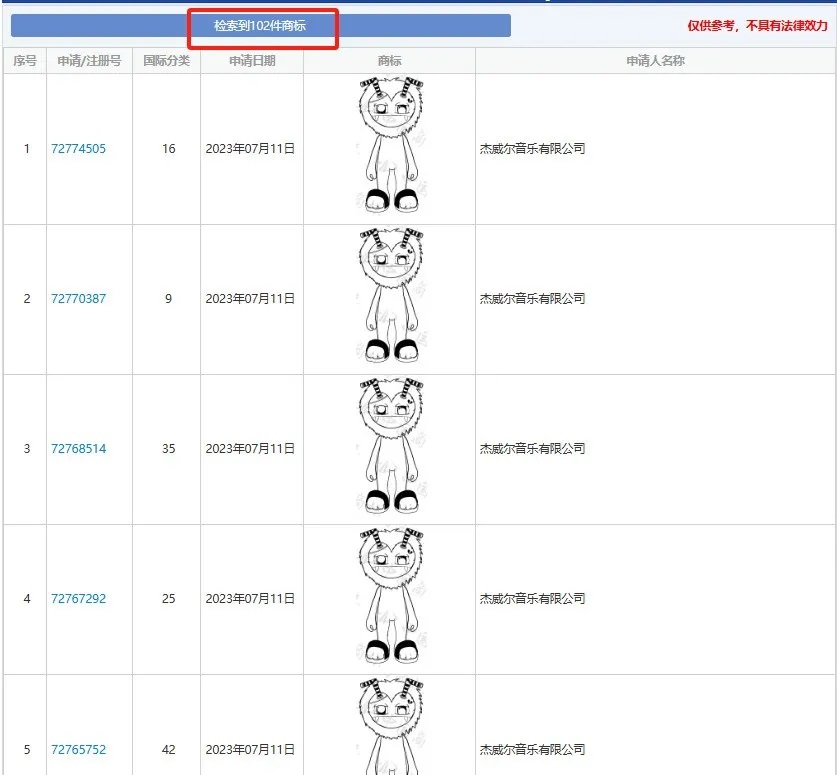Click the 序号 column header
Image resolution: width=837 pixels, height=775 pixels.
click(x=25, y=61)
